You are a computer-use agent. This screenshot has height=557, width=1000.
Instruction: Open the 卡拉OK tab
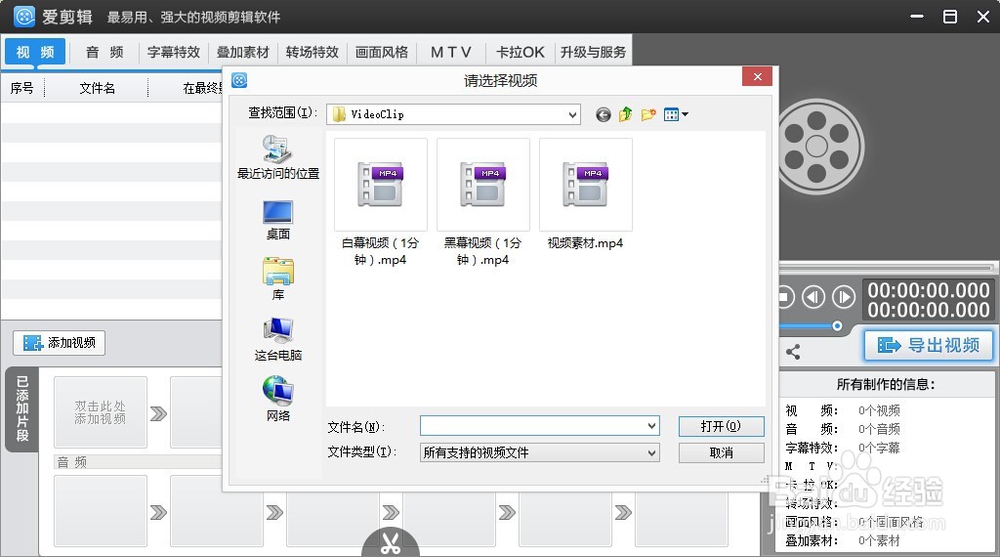click(x=520, y=52)
